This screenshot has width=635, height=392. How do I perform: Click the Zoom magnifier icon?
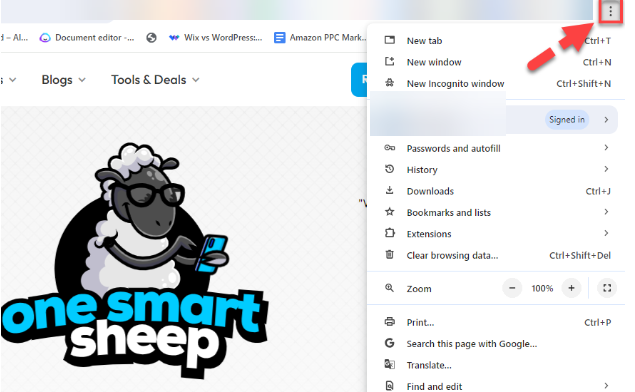[390, 288]
